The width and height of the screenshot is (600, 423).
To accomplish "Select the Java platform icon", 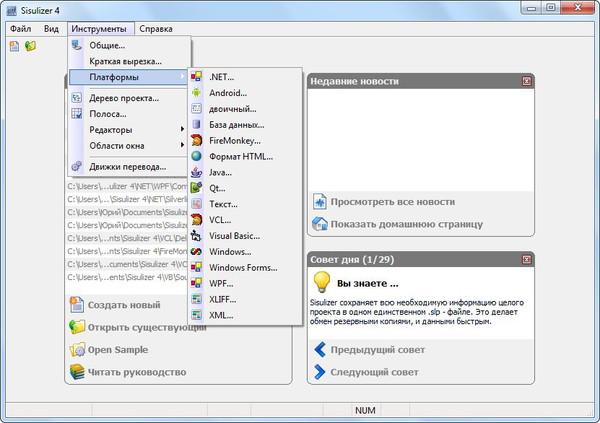I will click(x=196, y=172).
